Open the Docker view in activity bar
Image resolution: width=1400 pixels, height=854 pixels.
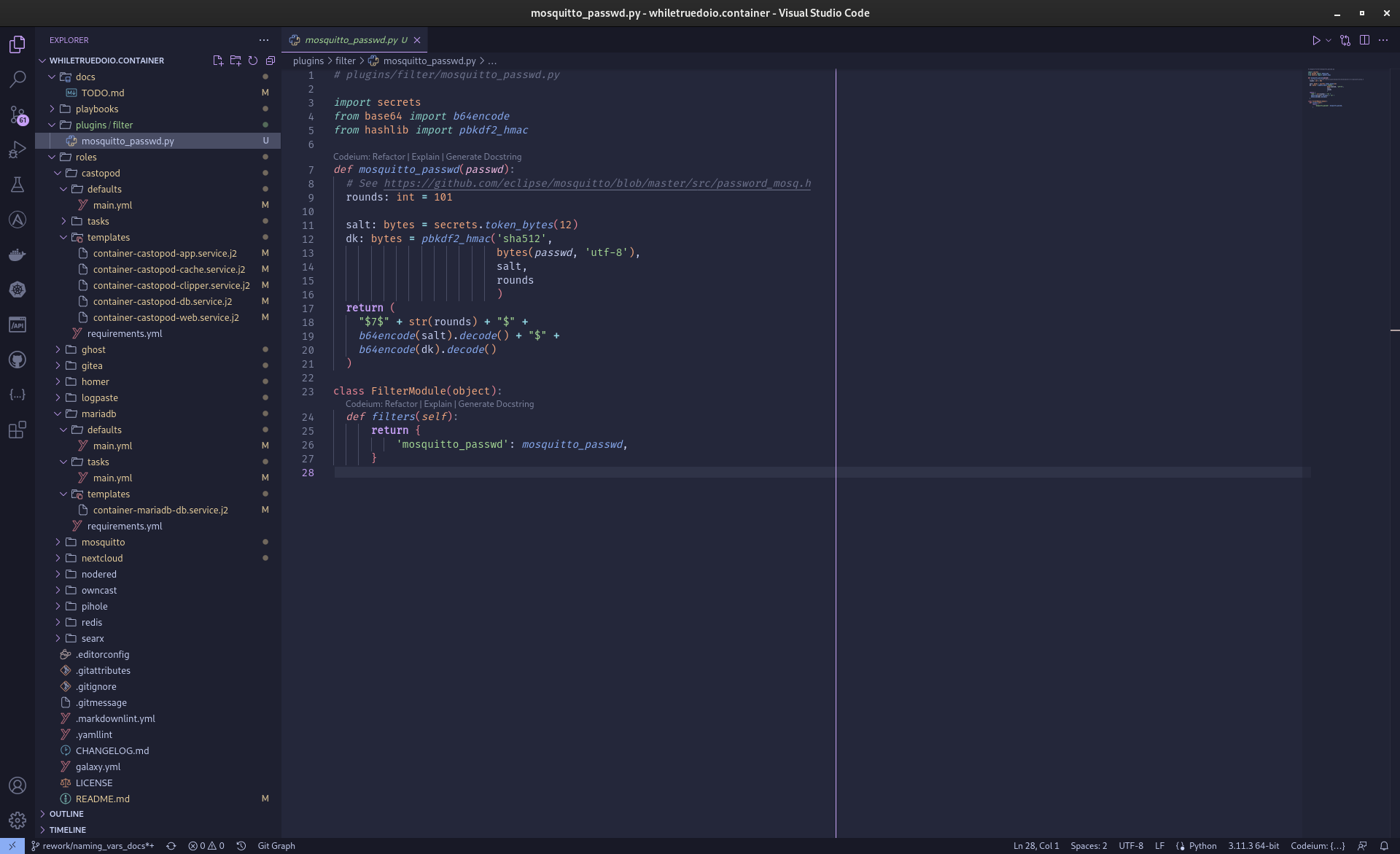click(x=17, y=255)
